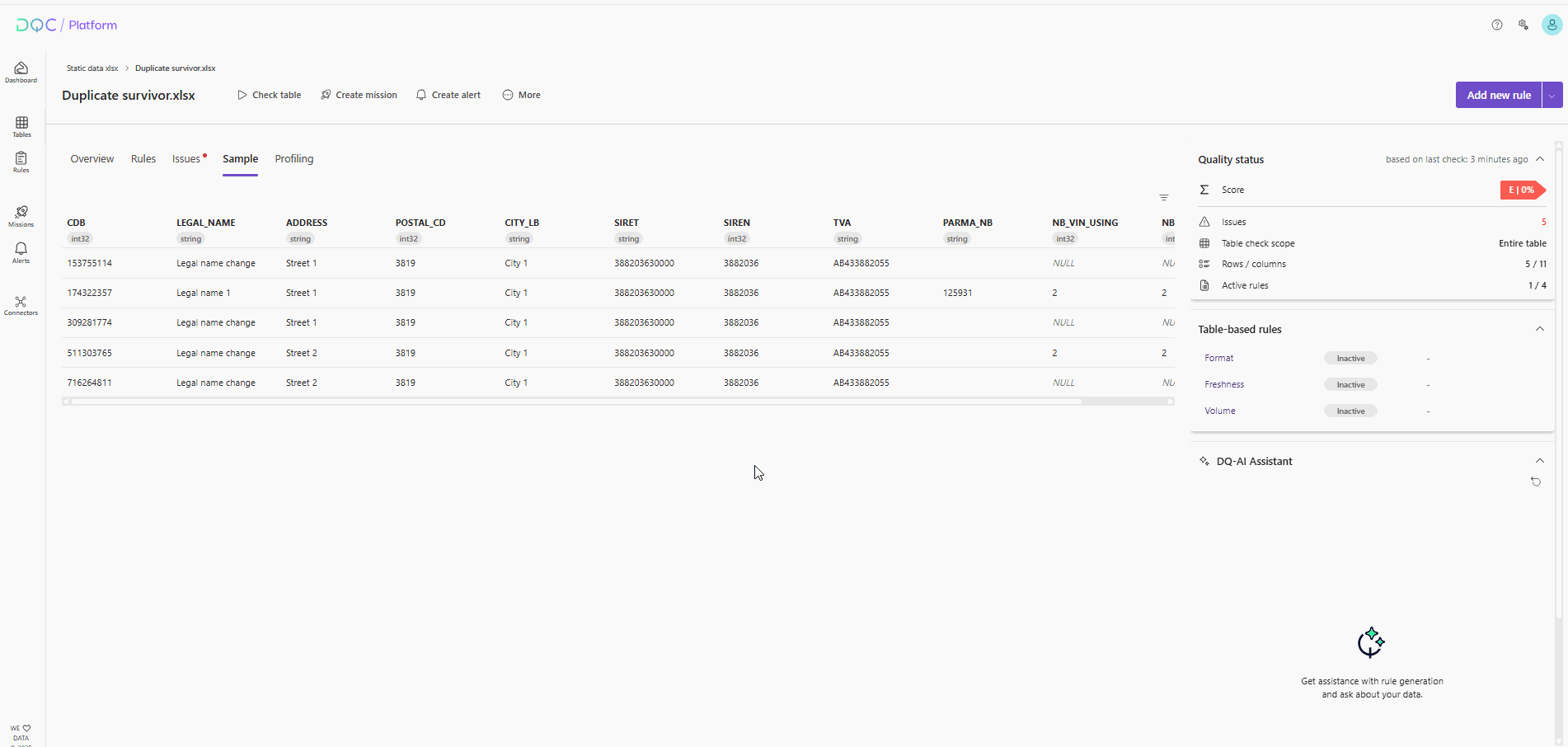The width and height of the screenshot is (1568, 747).
Task: Open the Static data xlsx breadcrumb
Action: click(x=92, y=68)
